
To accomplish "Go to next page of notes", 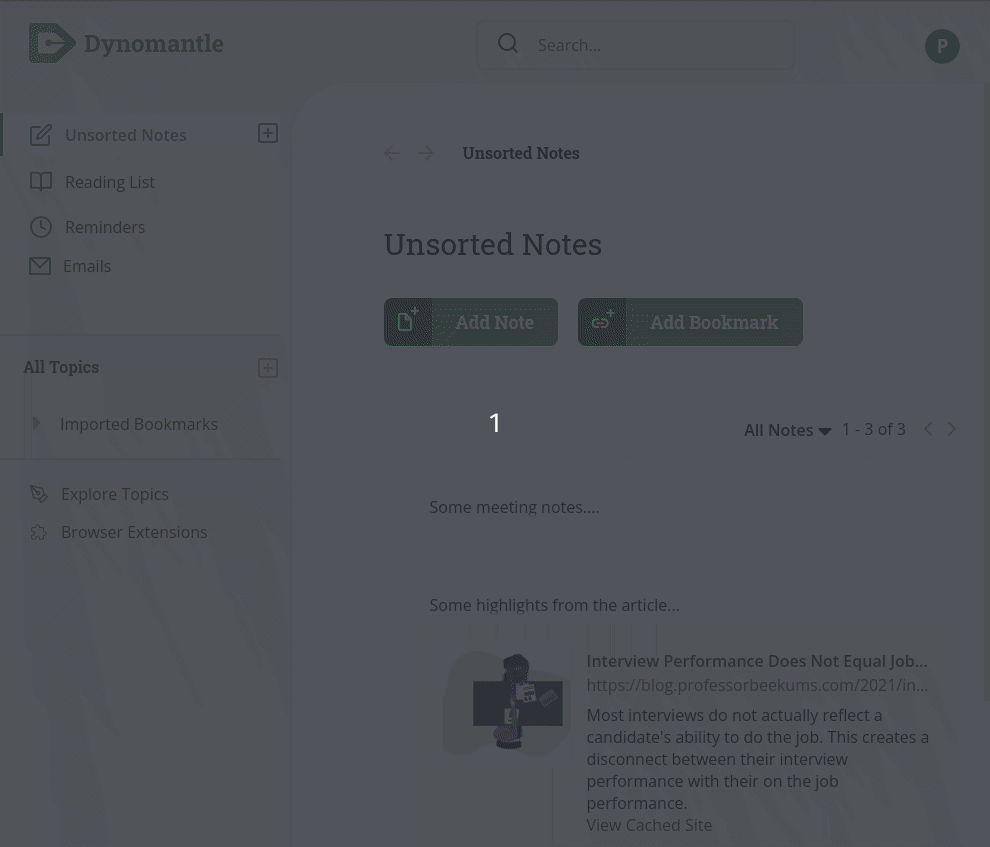I will coord(951,429).
